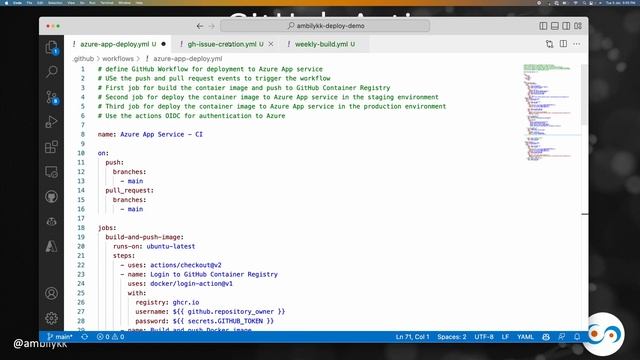Open the Accounts menu icon

pyautogui.click(x=51, y=293)
